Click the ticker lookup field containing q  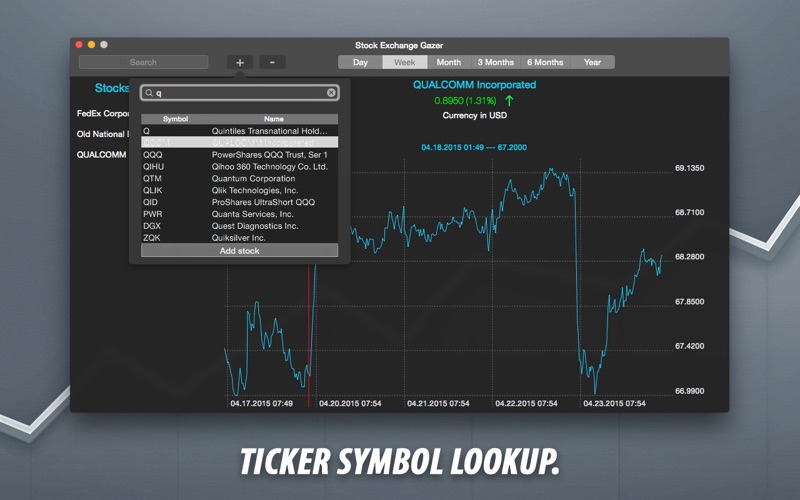click(239, 93)
